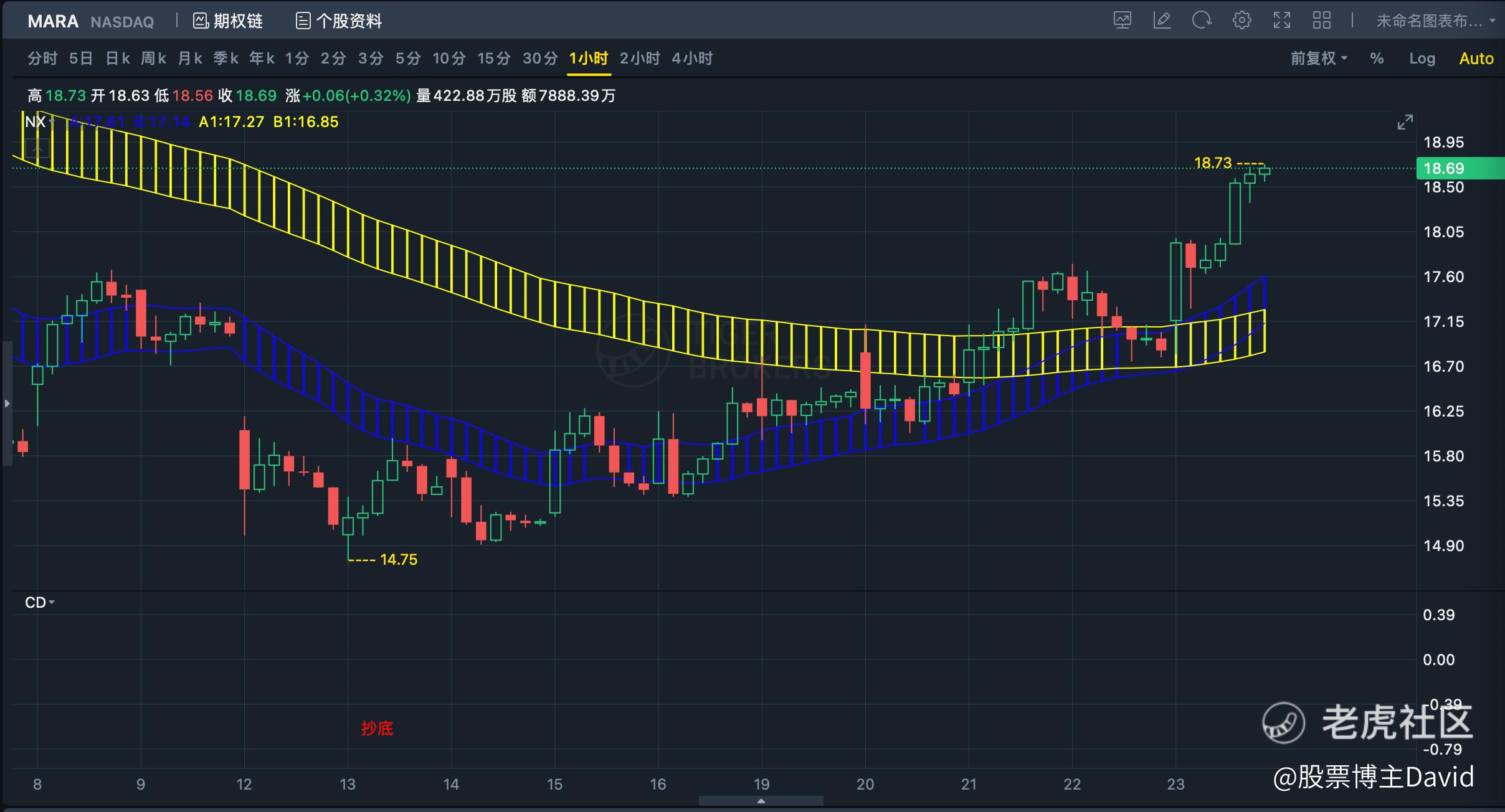1505x812 pixels.
Task: Open the NX indicator dropdown
Action: point(40,121)
